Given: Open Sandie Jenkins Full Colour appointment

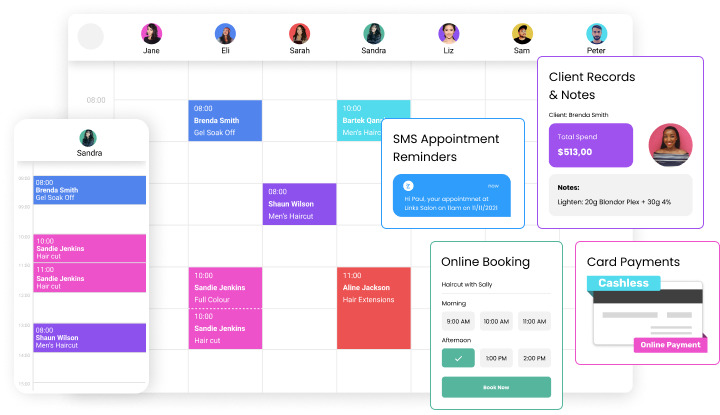Looking at the screenshot, I should point(225,287).
